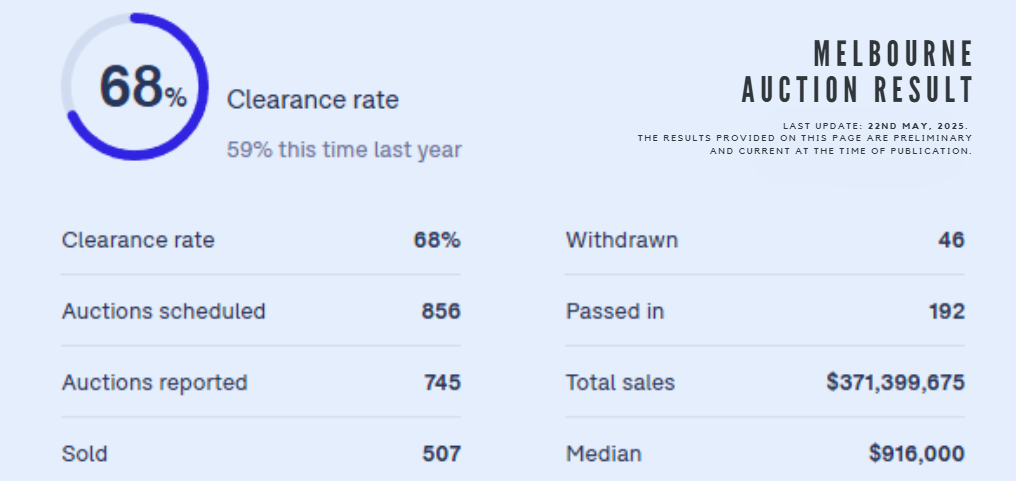Click the $371,399,675 total sales value

coord(895,382)
